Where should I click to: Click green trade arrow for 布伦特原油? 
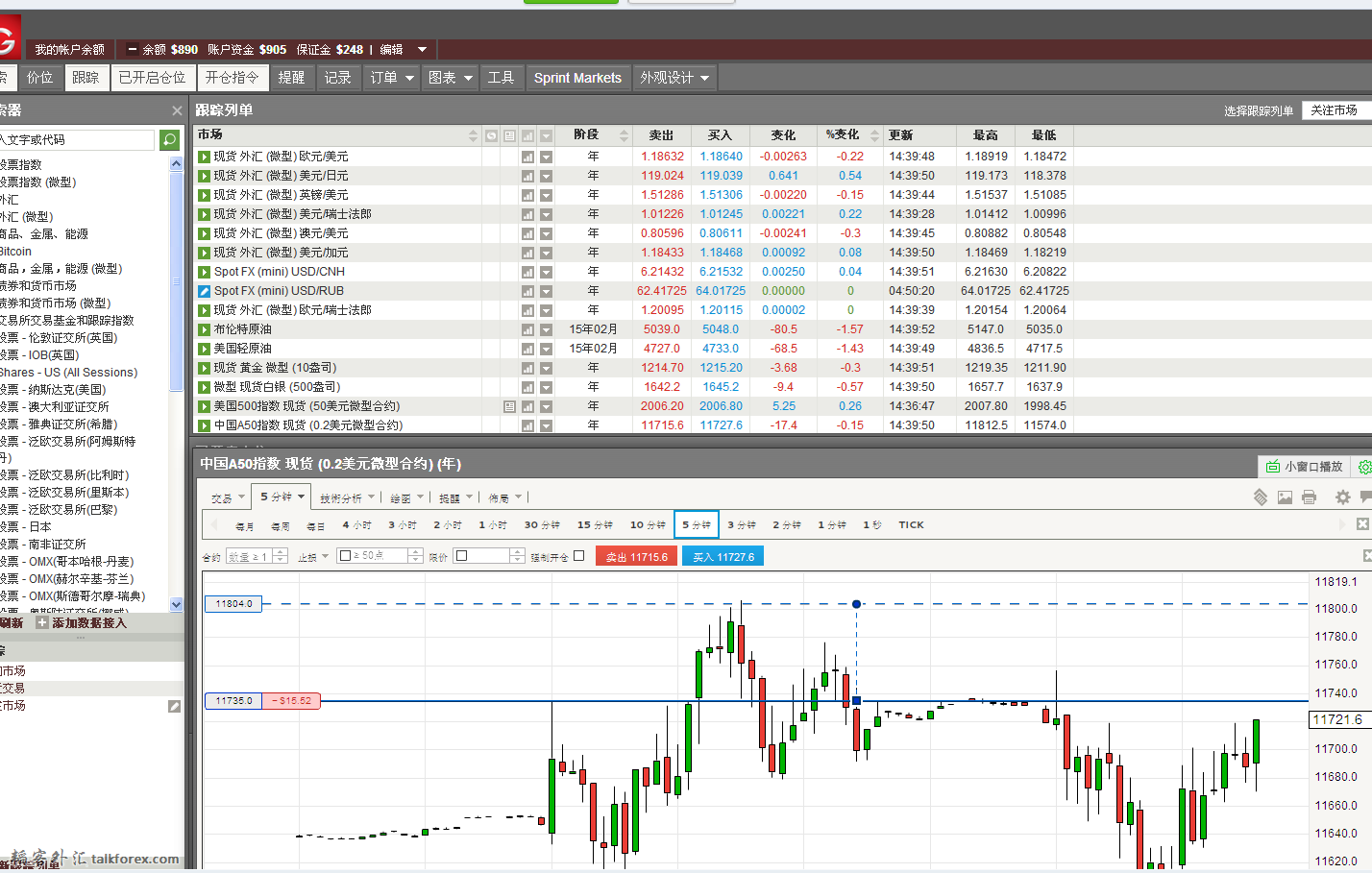pyautogui.click(x=204, y=329)
